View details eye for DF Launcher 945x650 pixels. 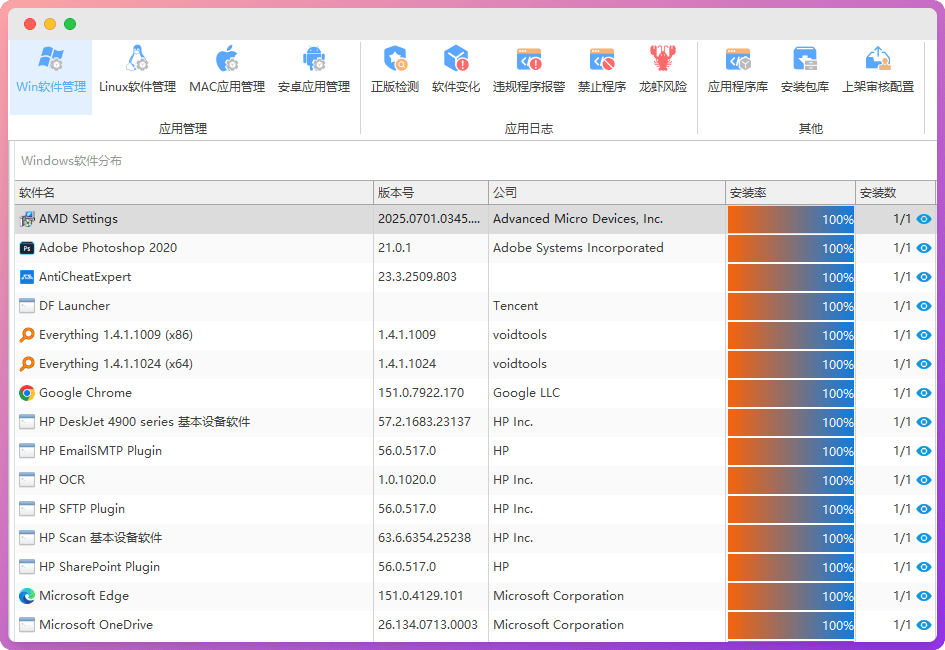pos(924,306)
